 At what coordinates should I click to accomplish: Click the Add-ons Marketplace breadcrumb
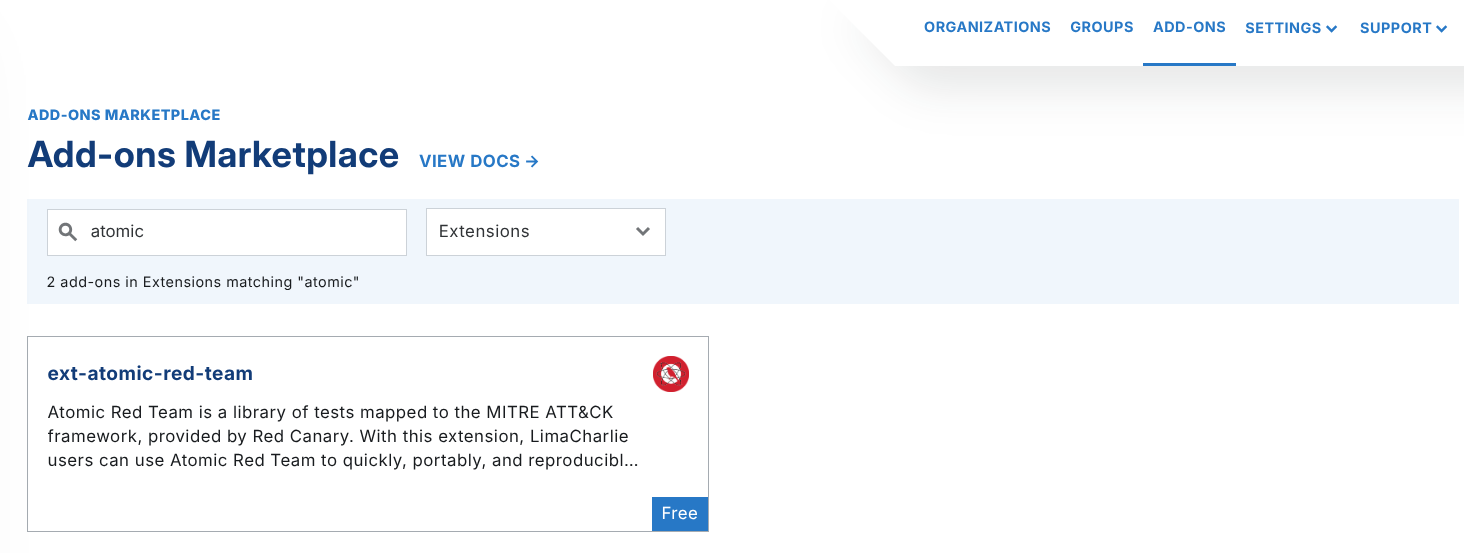(x=124, y=115)
